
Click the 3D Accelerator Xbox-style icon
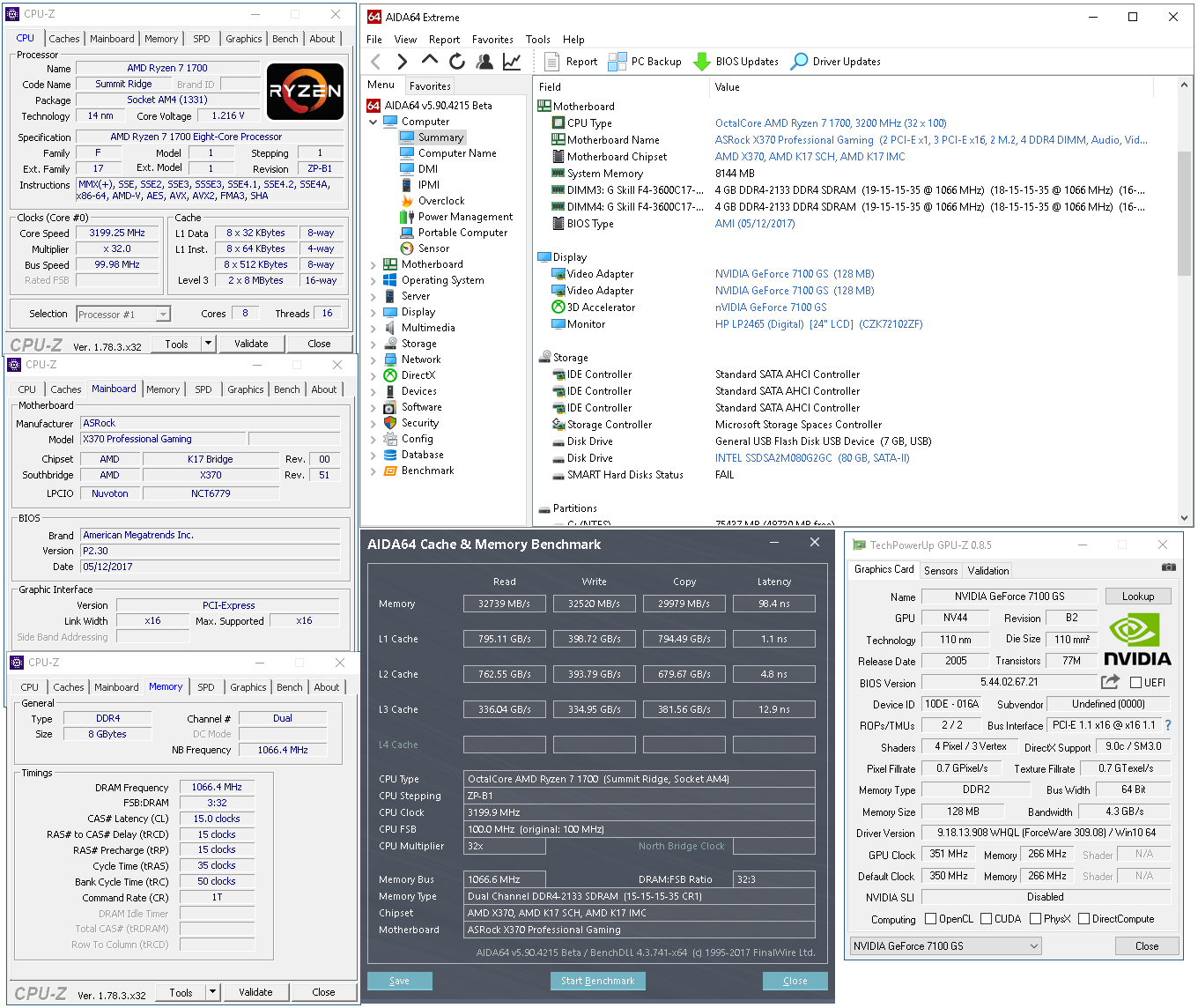click(x=558, y=308)
